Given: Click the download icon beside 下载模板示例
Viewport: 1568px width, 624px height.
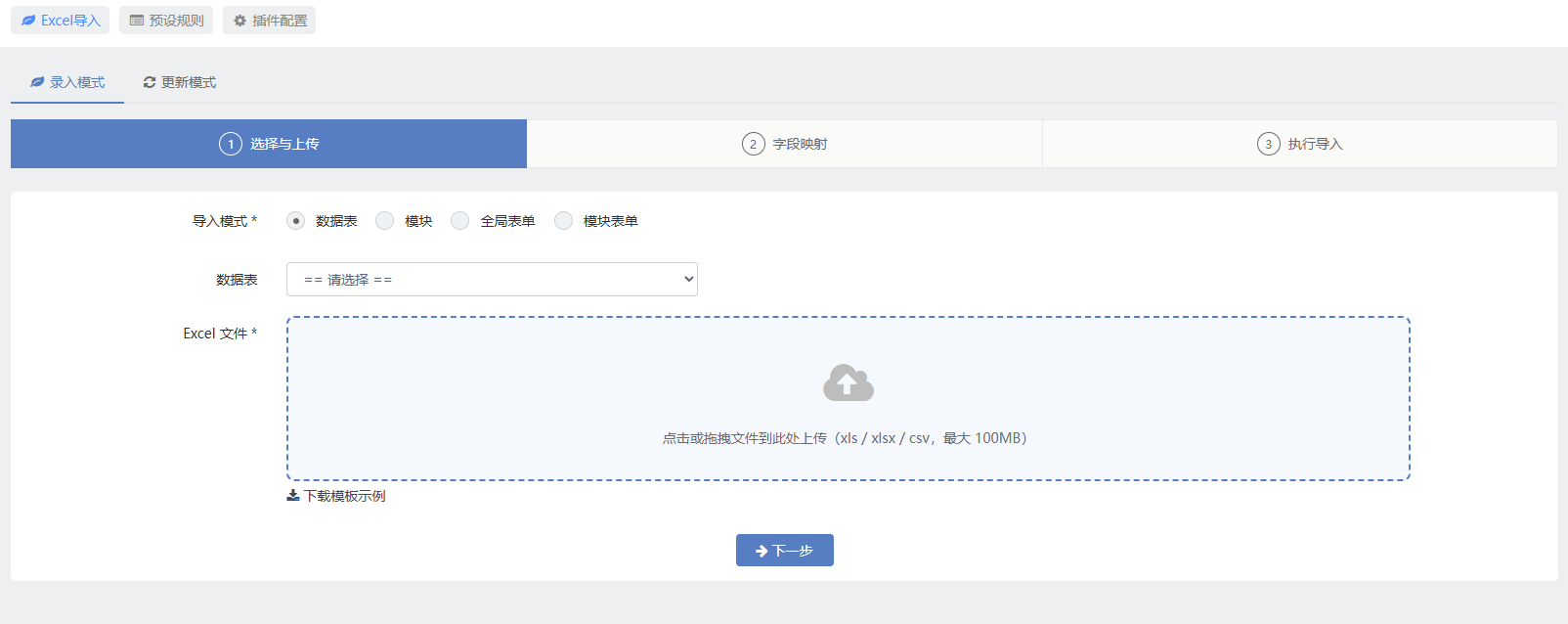Looking at the screenshot, I should (293, 496).
